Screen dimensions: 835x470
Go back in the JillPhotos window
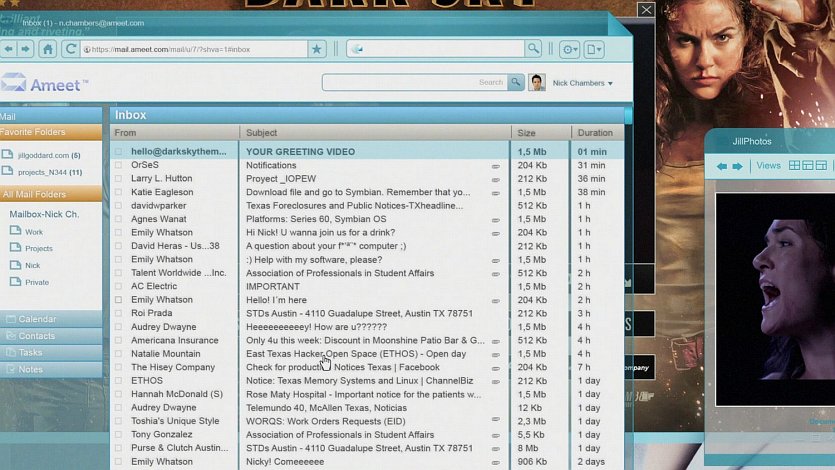[x=722, y=166]
